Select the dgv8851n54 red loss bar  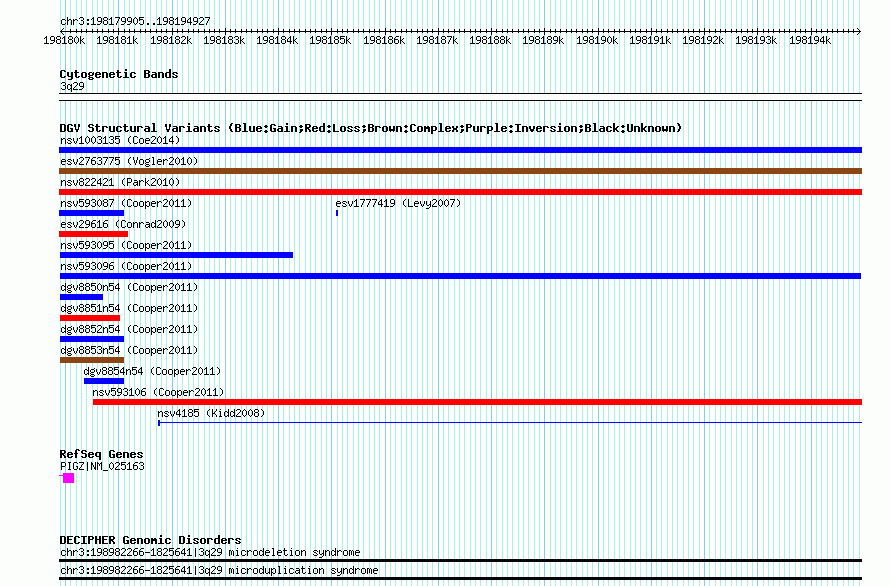point(90,318)
